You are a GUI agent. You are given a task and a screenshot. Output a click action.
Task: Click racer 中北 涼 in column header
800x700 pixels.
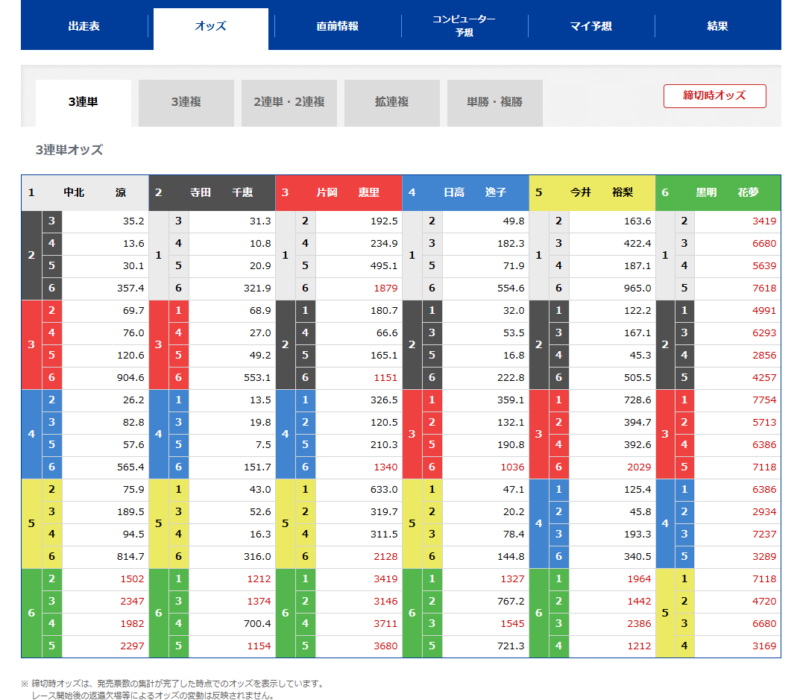point(85,192)
